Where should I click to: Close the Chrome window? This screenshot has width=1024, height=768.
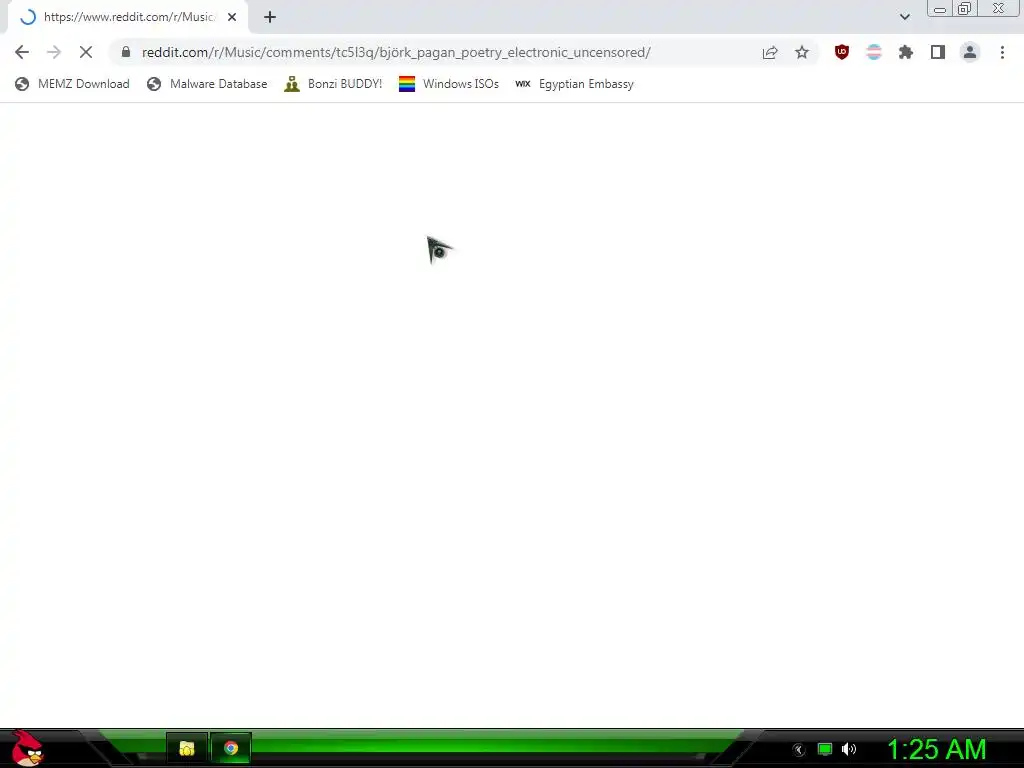[x=999, y=9]
